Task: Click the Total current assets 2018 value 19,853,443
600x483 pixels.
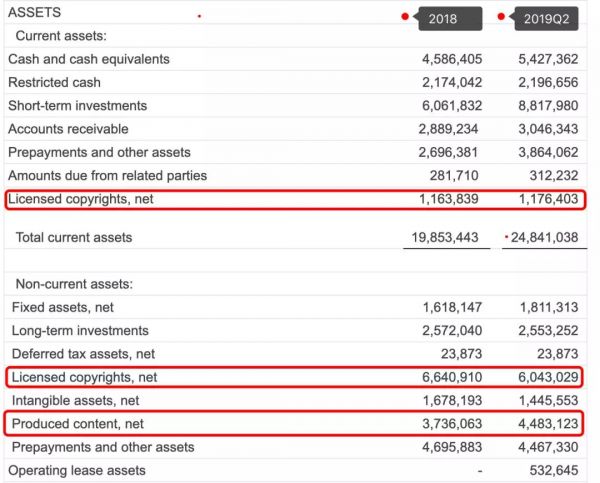Action: (444, 238)
